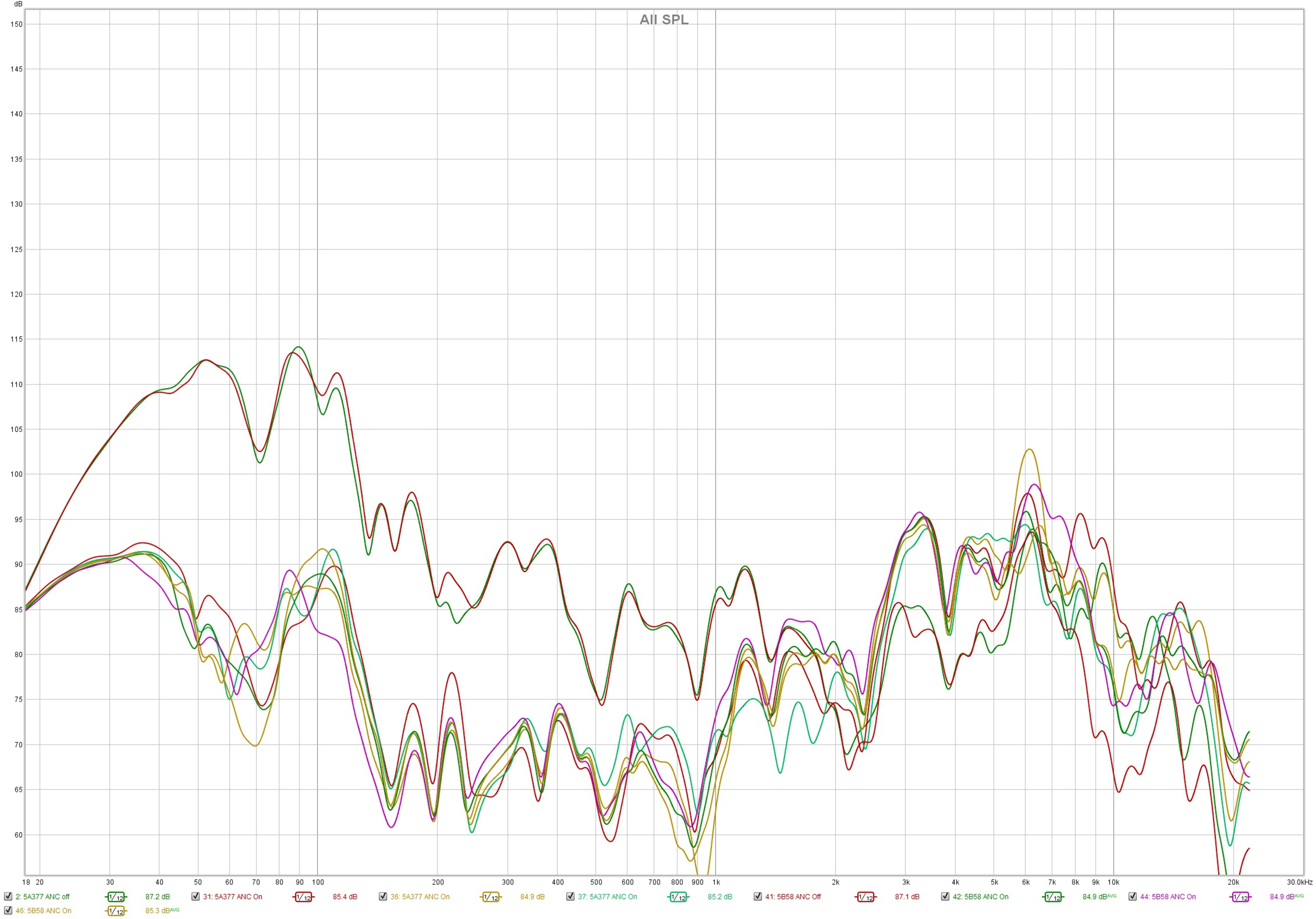
Task: Click green 1/12 smoothing icon of trace 42
Action: click(1053, 897)
